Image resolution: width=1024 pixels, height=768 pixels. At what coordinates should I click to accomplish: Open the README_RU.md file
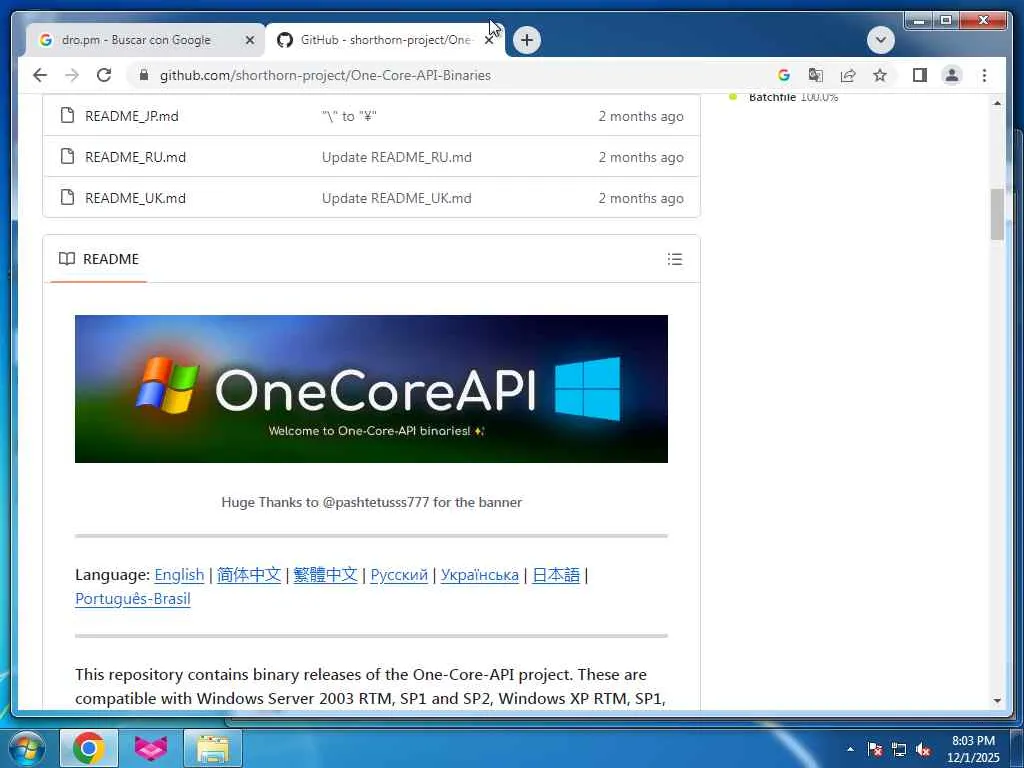click(x=135, y=157)
